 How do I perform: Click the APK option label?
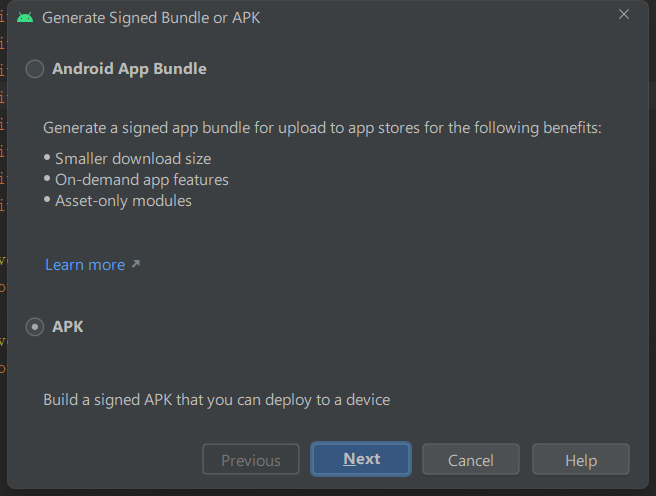click(68, 326)
